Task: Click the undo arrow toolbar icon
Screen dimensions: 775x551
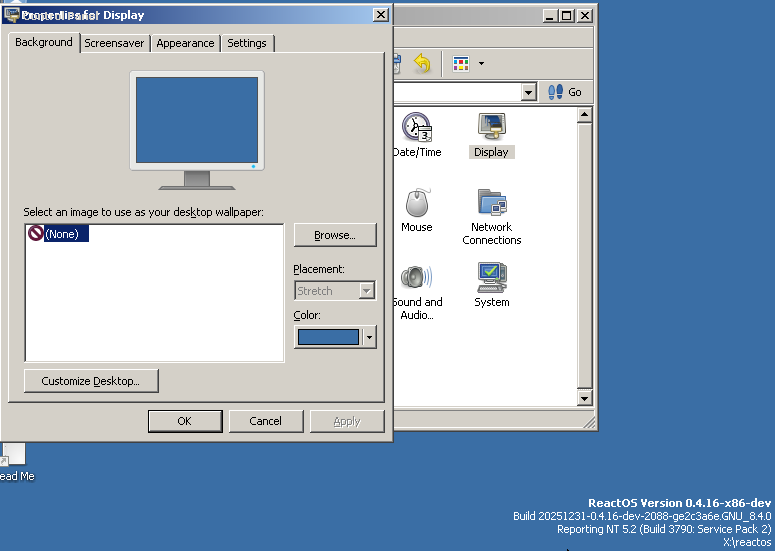Action: tap(422, 63)
